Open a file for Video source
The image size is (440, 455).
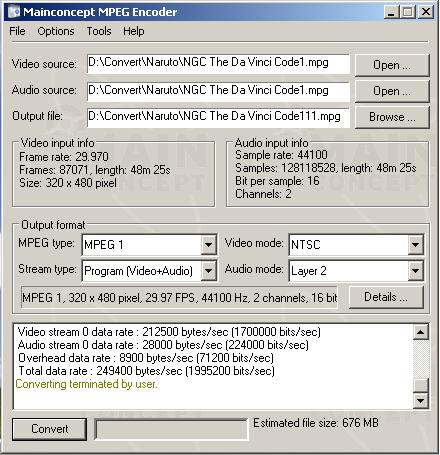pos(392,65)
